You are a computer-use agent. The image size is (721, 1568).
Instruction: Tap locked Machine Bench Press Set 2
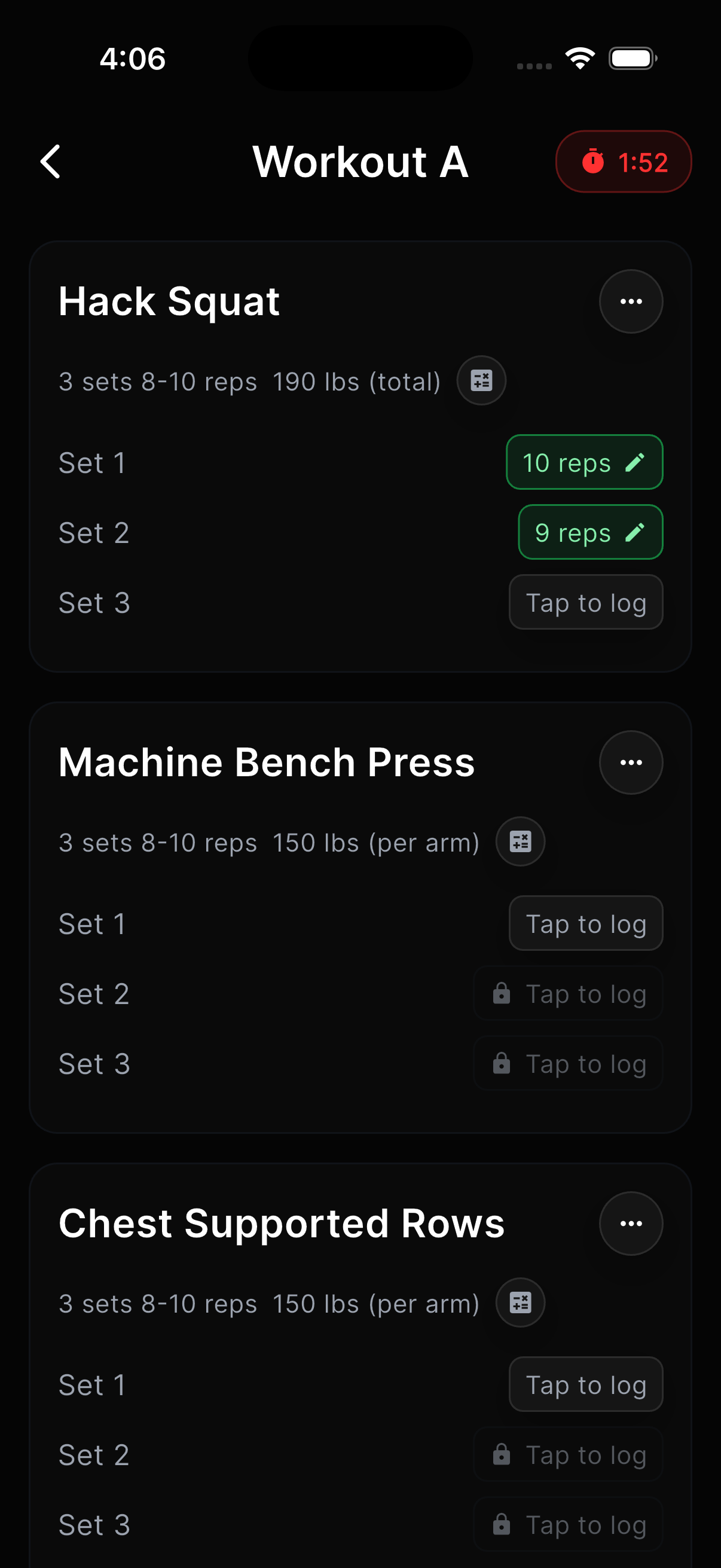pos(569,993)
